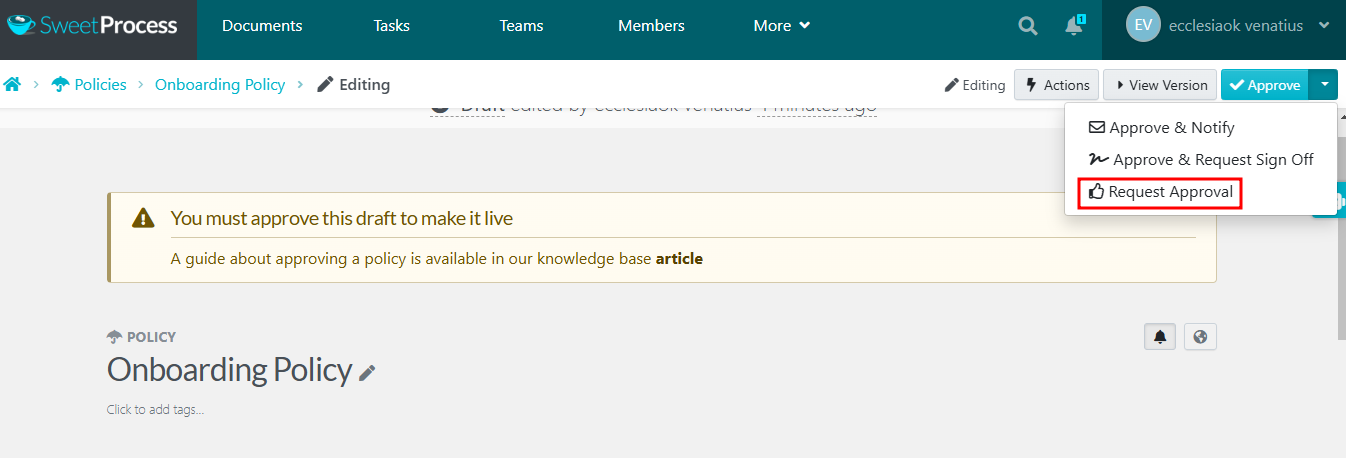Click the EV user avatar
Image resolution: width=1346 pixels, height=458 pixels.
tap(1143, 25)
